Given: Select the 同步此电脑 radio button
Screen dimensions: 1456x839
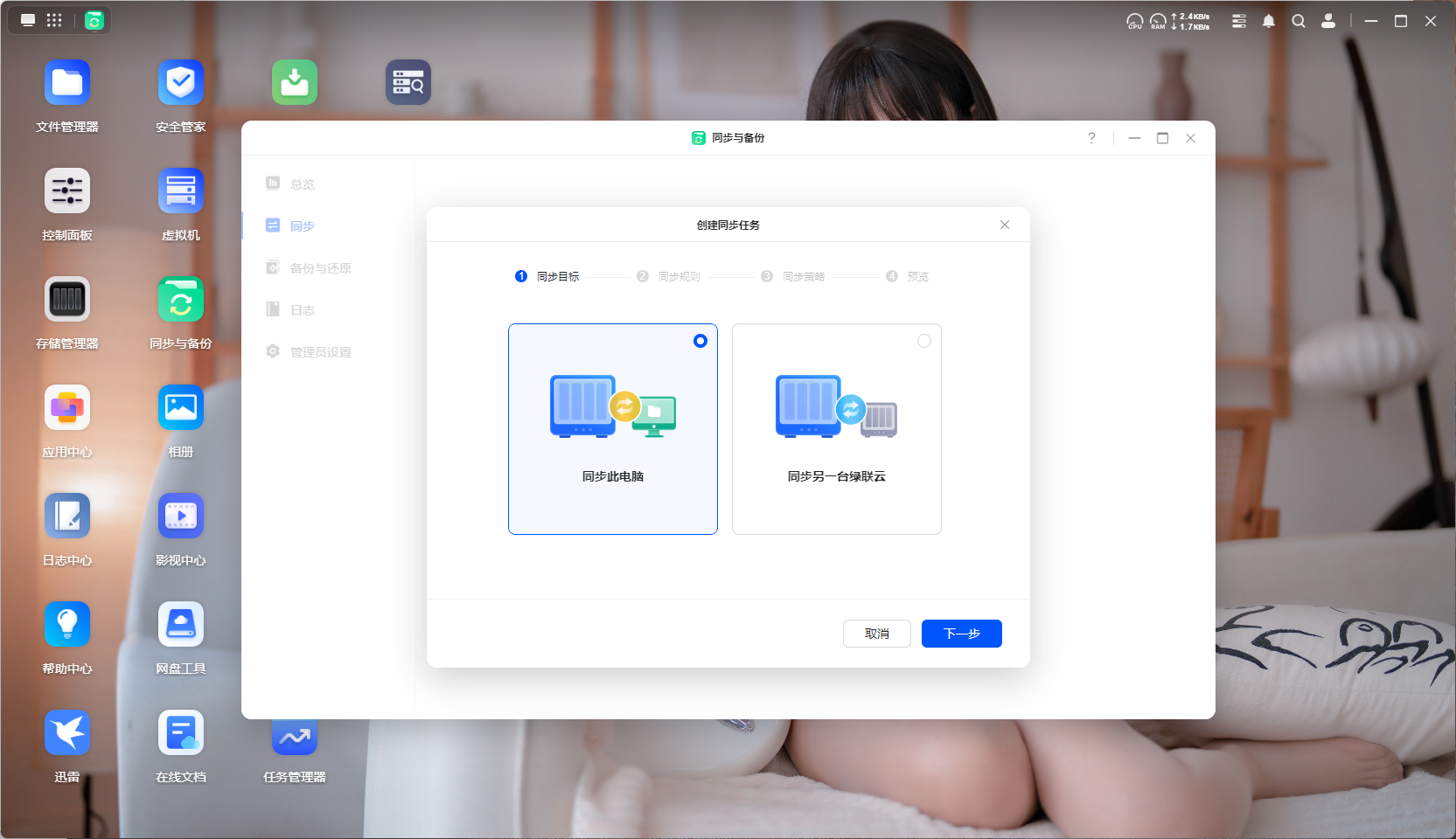Looking at the screenshot, I should tap(700, 341).
